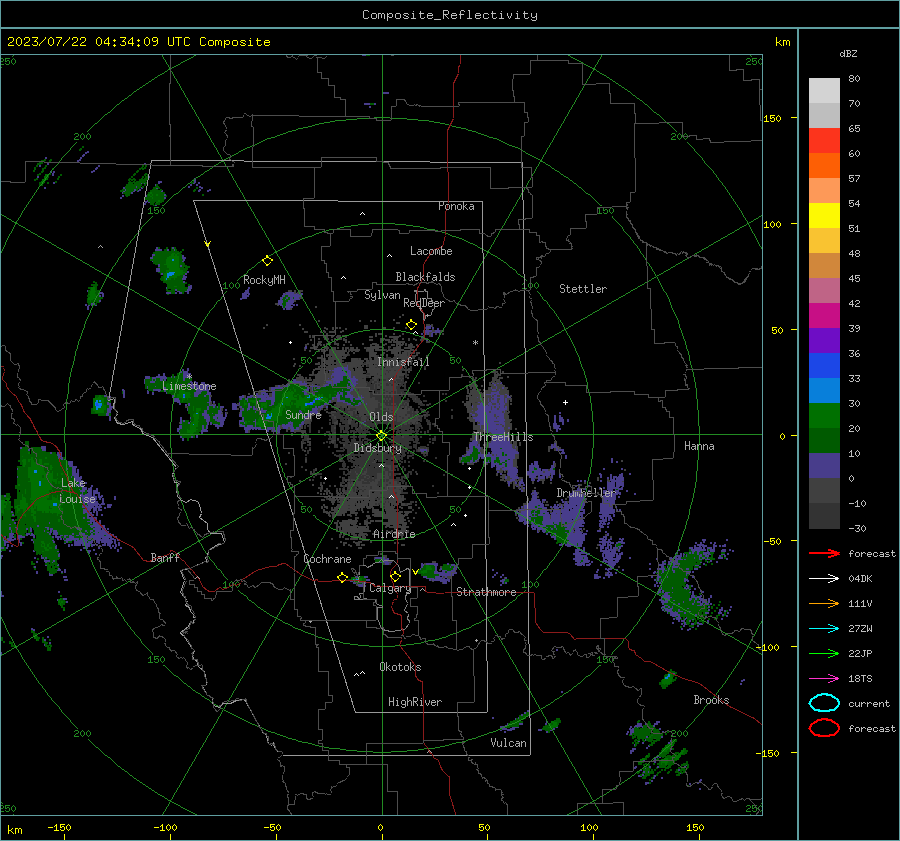Click the Drumheller label
Image resolution: width=900 pixels, height=841 pixels.
click(586, 493)
